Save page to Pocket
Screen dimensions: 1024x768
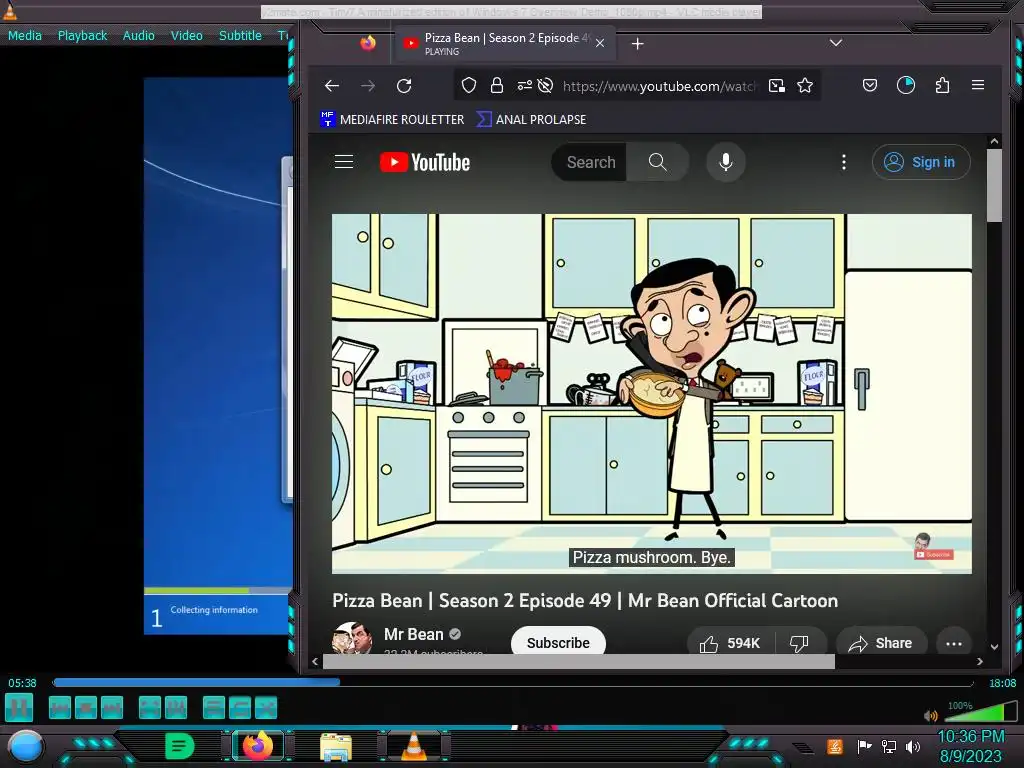870,85
